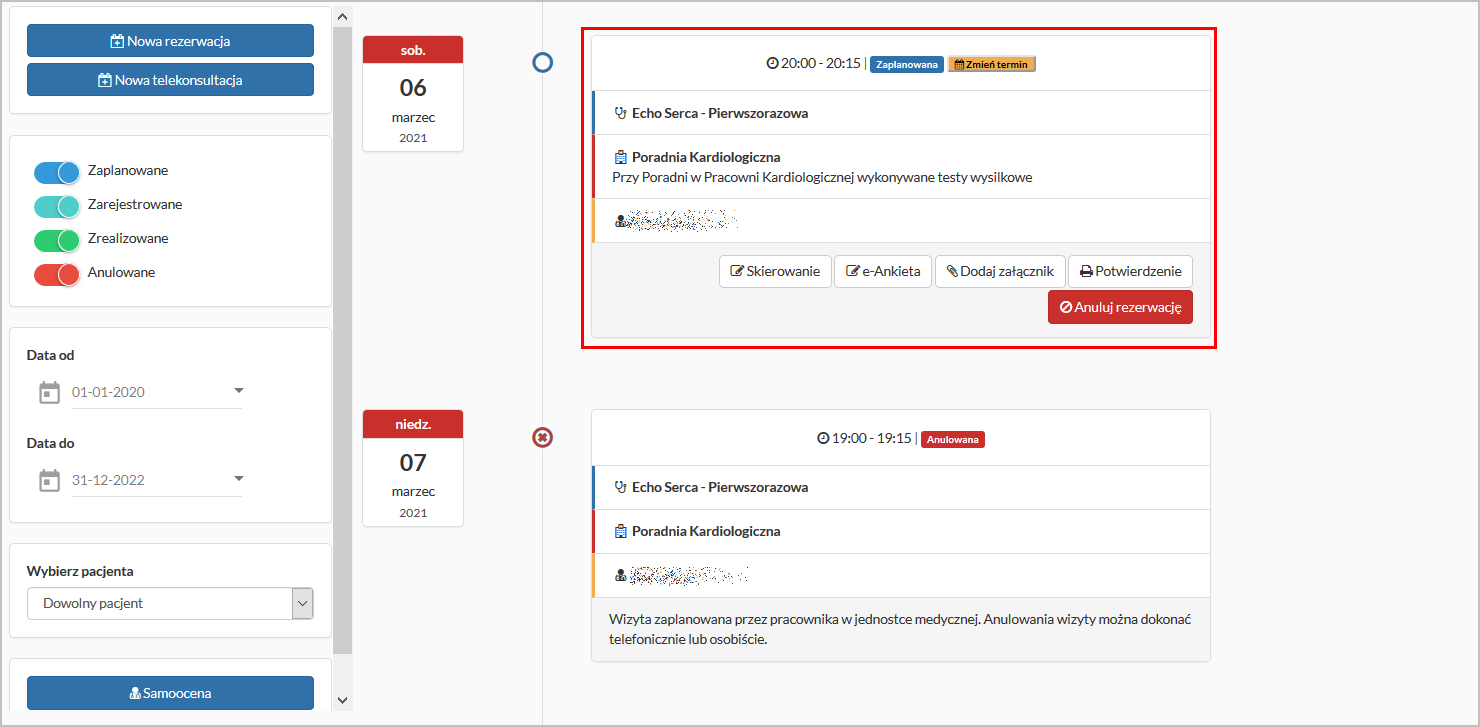Disable the Zarejestrowane filter switch

click(x=57, y=206)
